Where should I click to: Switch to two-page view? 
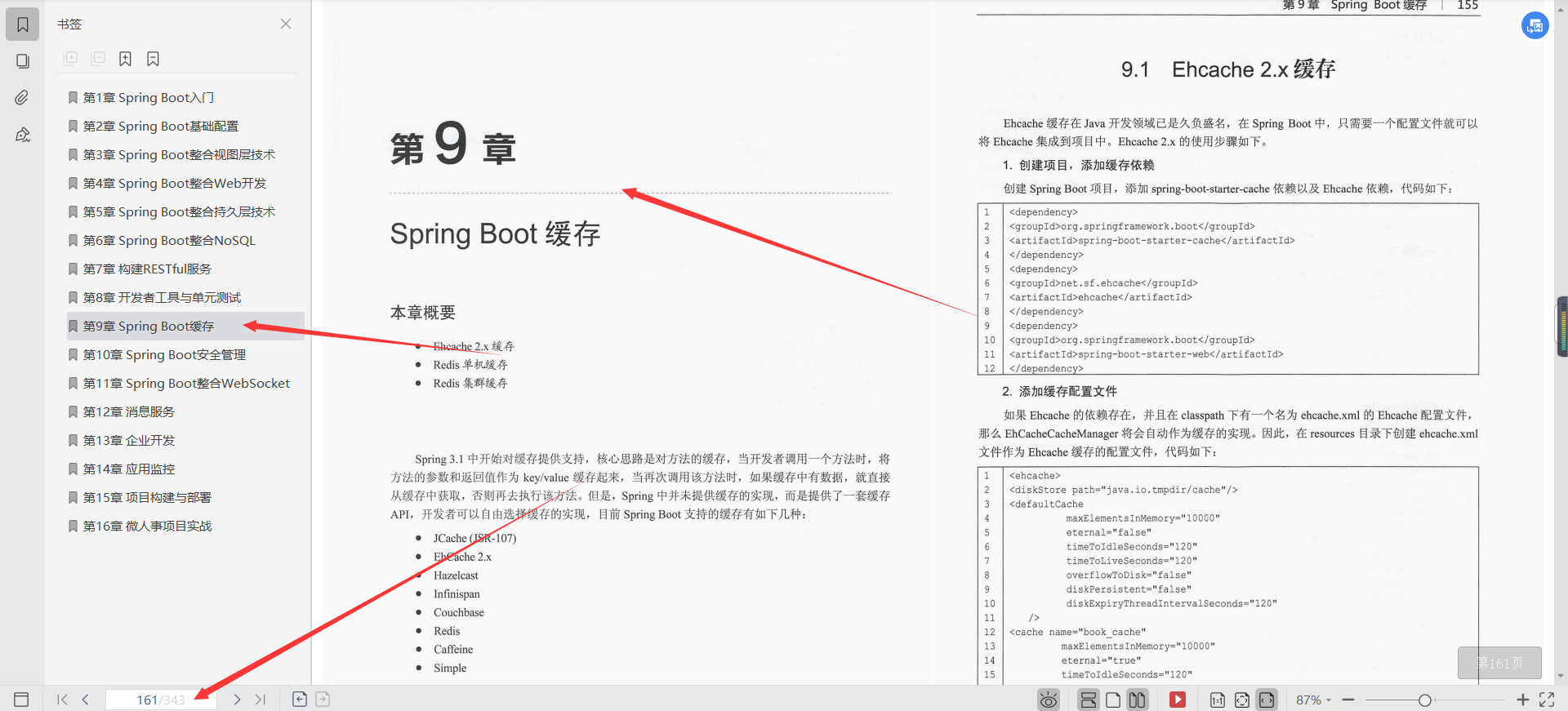[x=1138, y=700]
